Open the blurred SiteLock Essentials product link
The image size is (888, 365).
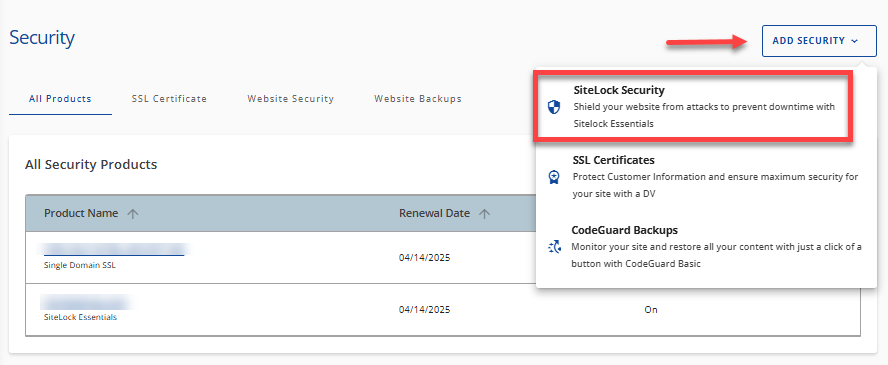pyautogui.click(x=86, y=302)
